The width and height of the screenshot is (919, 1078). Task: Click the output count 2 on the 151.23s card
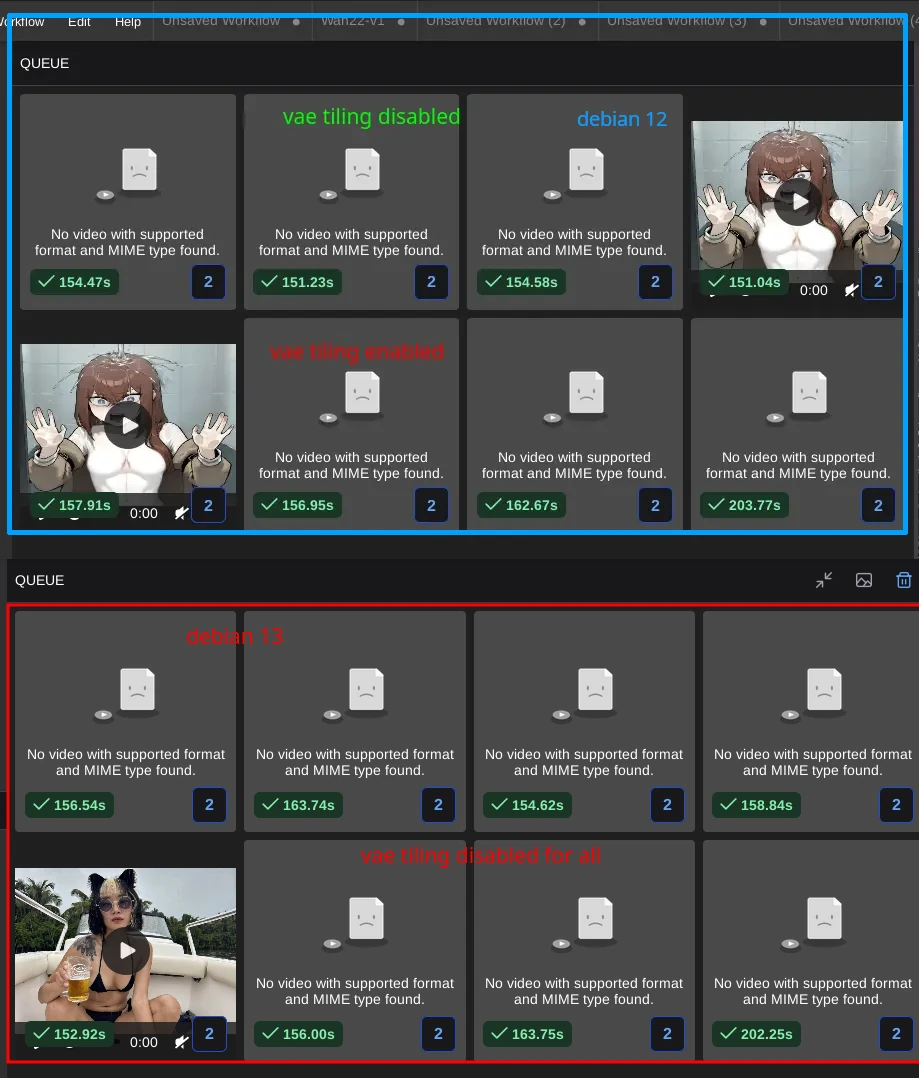click(x=432, y=282)
